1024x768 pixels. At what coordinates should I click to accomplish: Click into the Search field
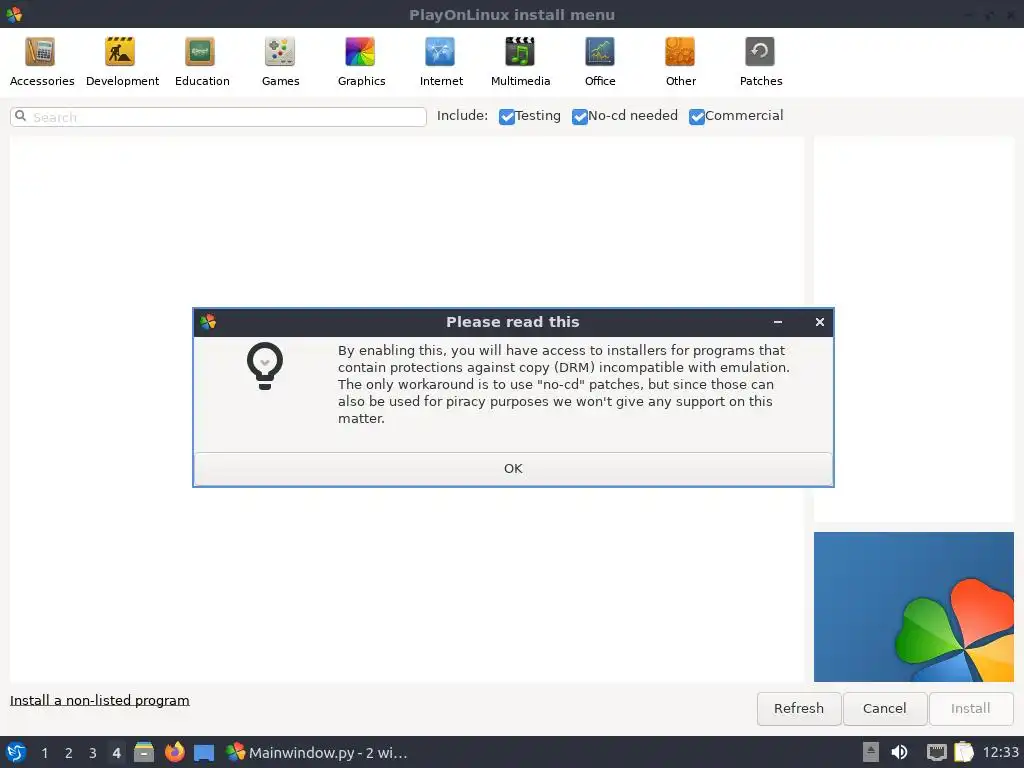point(218,117)
